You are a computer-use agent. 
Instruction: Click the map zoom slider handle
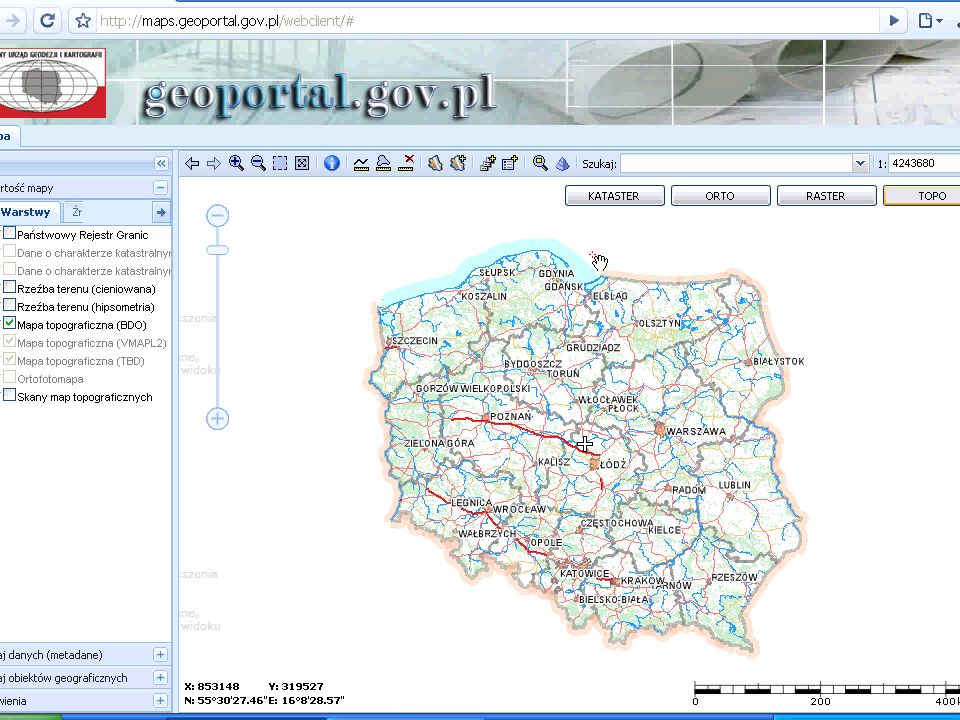[217, 250]
